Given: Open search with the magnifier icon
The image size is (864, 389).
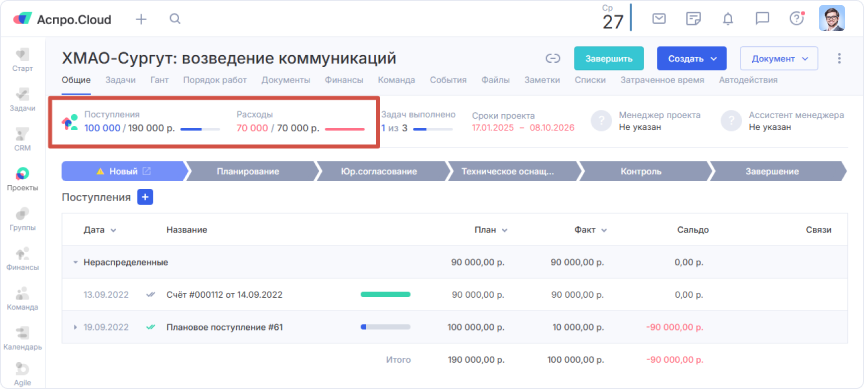Looking at the screenshot, I should coord(175,19).
